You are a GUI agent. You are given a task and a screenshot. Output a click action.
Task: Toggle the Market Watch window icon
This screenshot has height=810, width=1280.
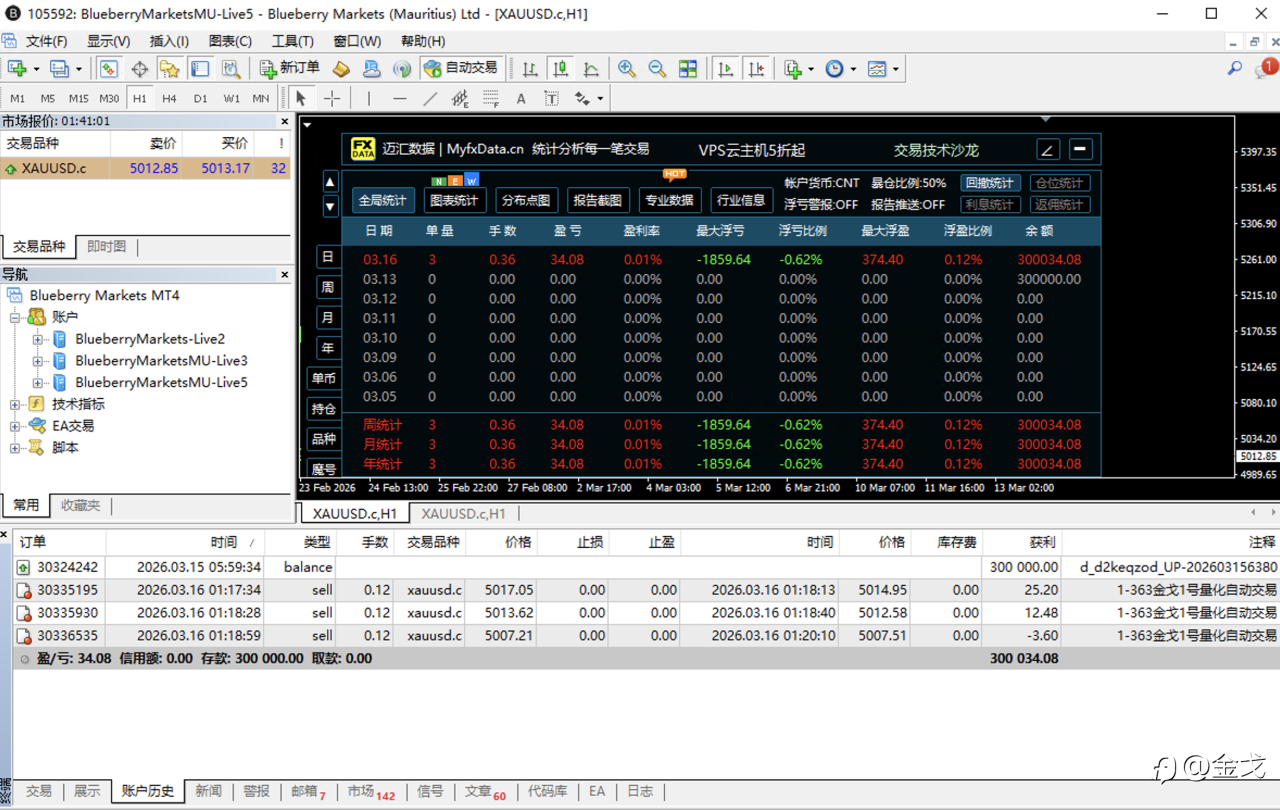pyautogui.click(x=109, y=69)
